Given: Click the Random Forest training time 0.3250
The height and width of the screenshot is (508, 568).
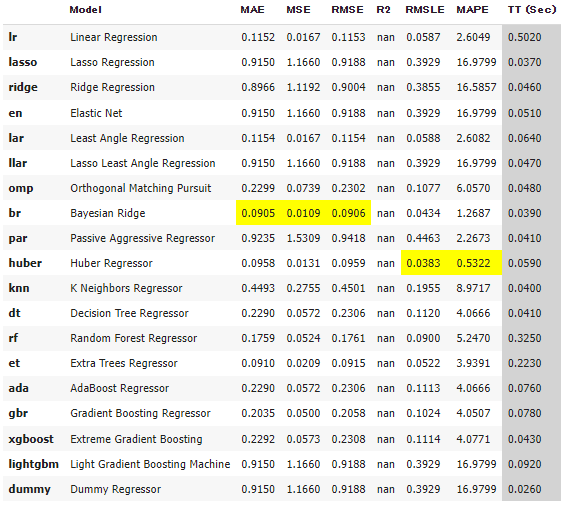Looking at the screenshot, I should pyautogui.click(x=525, y=338).
